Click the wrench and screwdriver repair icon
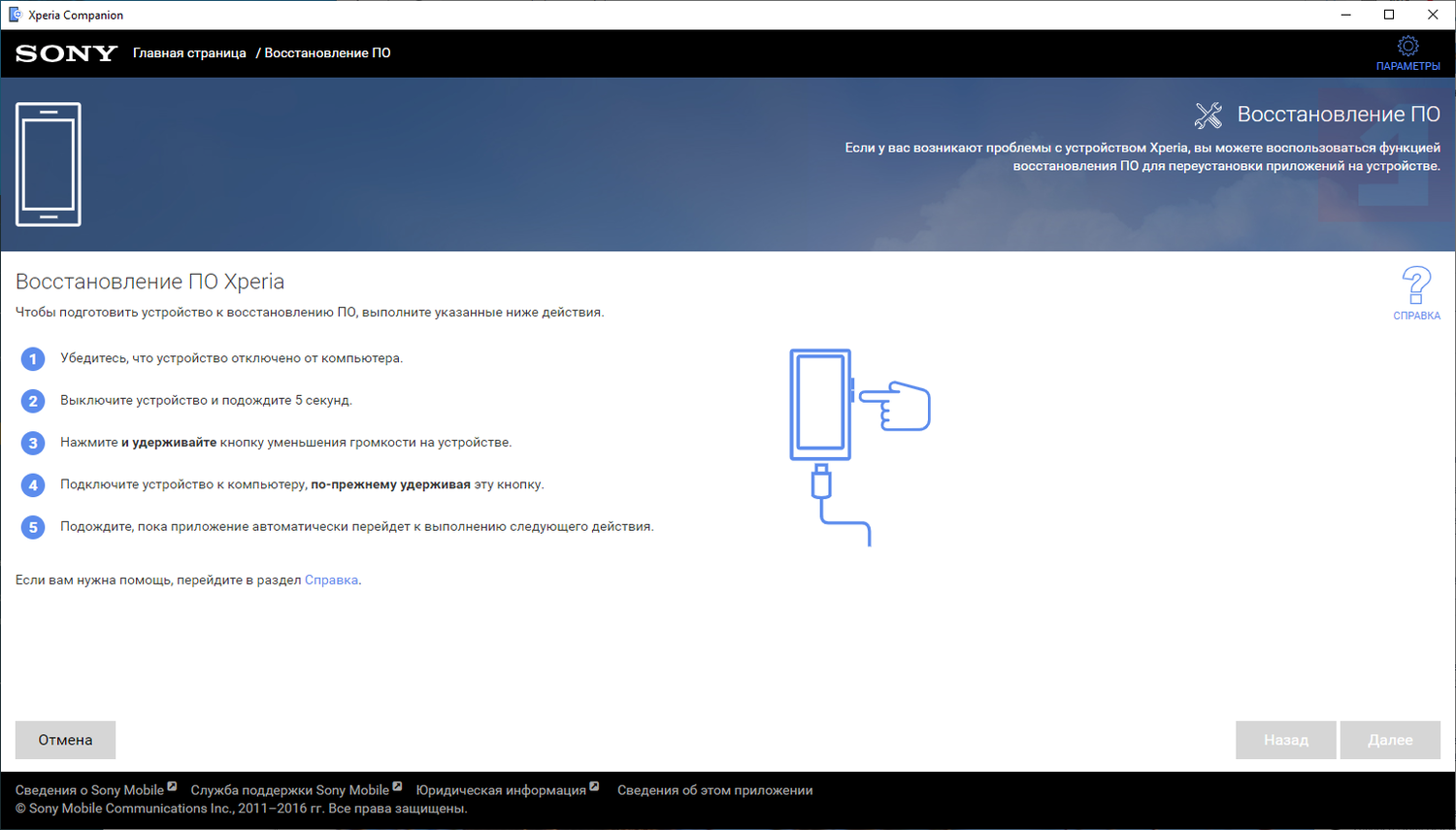 tap(1208, 116)
